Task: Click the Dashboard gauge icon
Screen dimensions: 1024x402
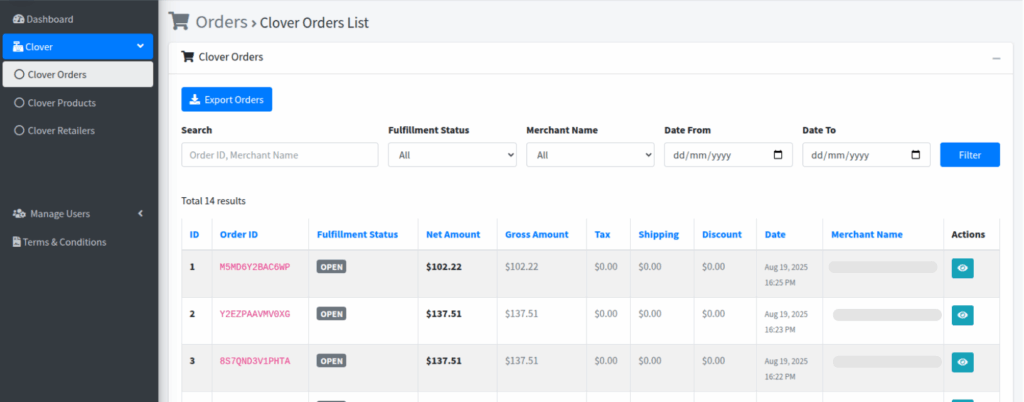Action: click(18, 20)
